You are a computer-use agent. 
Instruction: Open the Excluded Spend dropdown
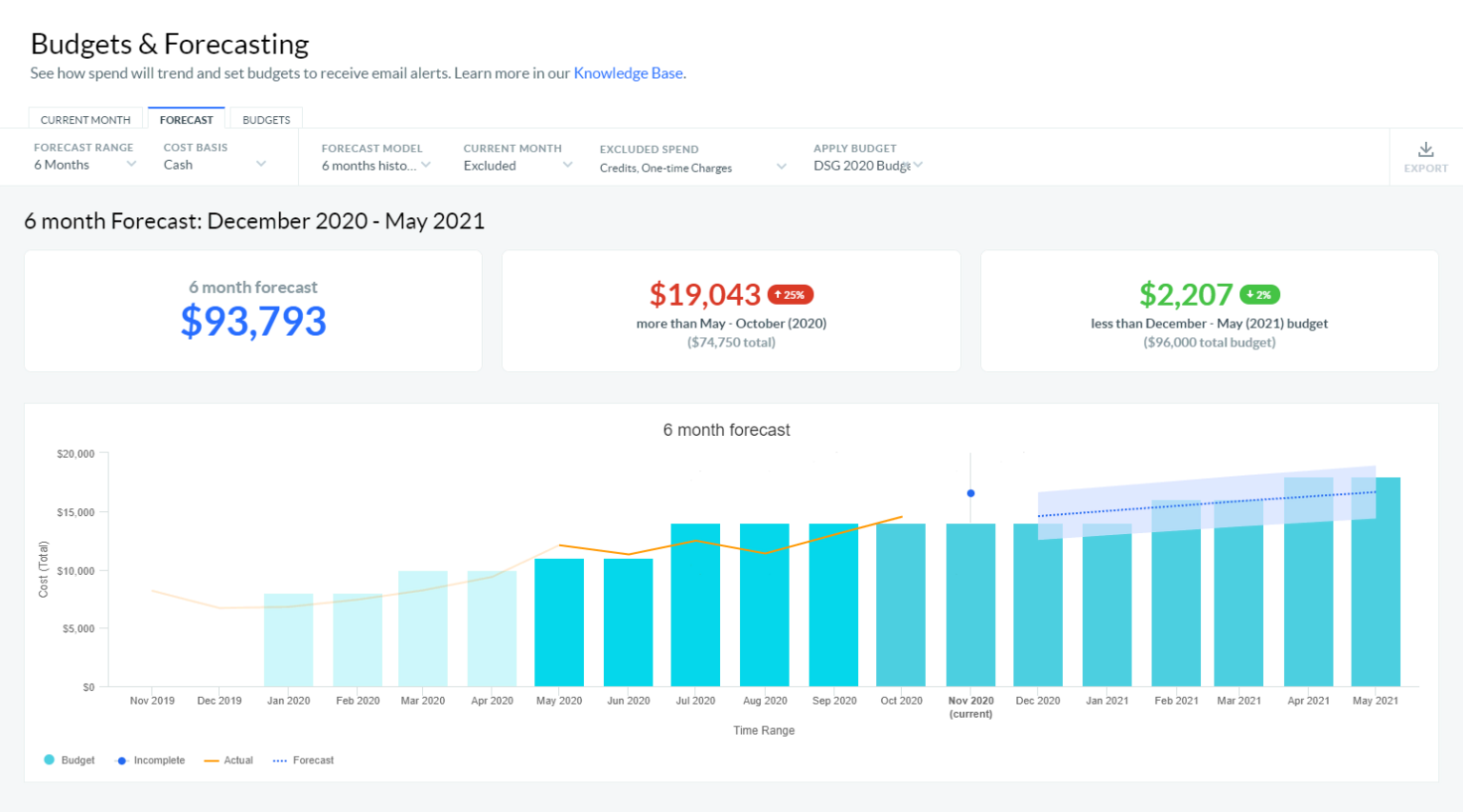pyautogui.click(x=691, y=164)
